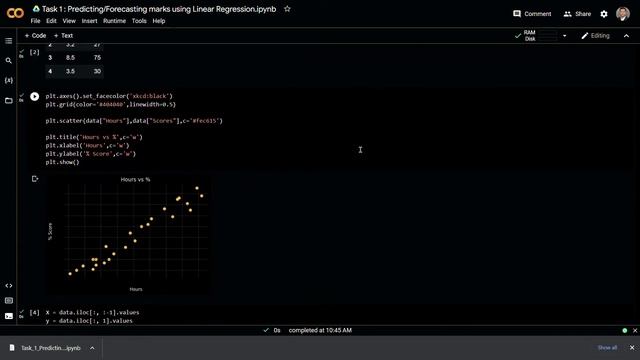
Task: Add a new Code cell
Action: tap(35, 36)
